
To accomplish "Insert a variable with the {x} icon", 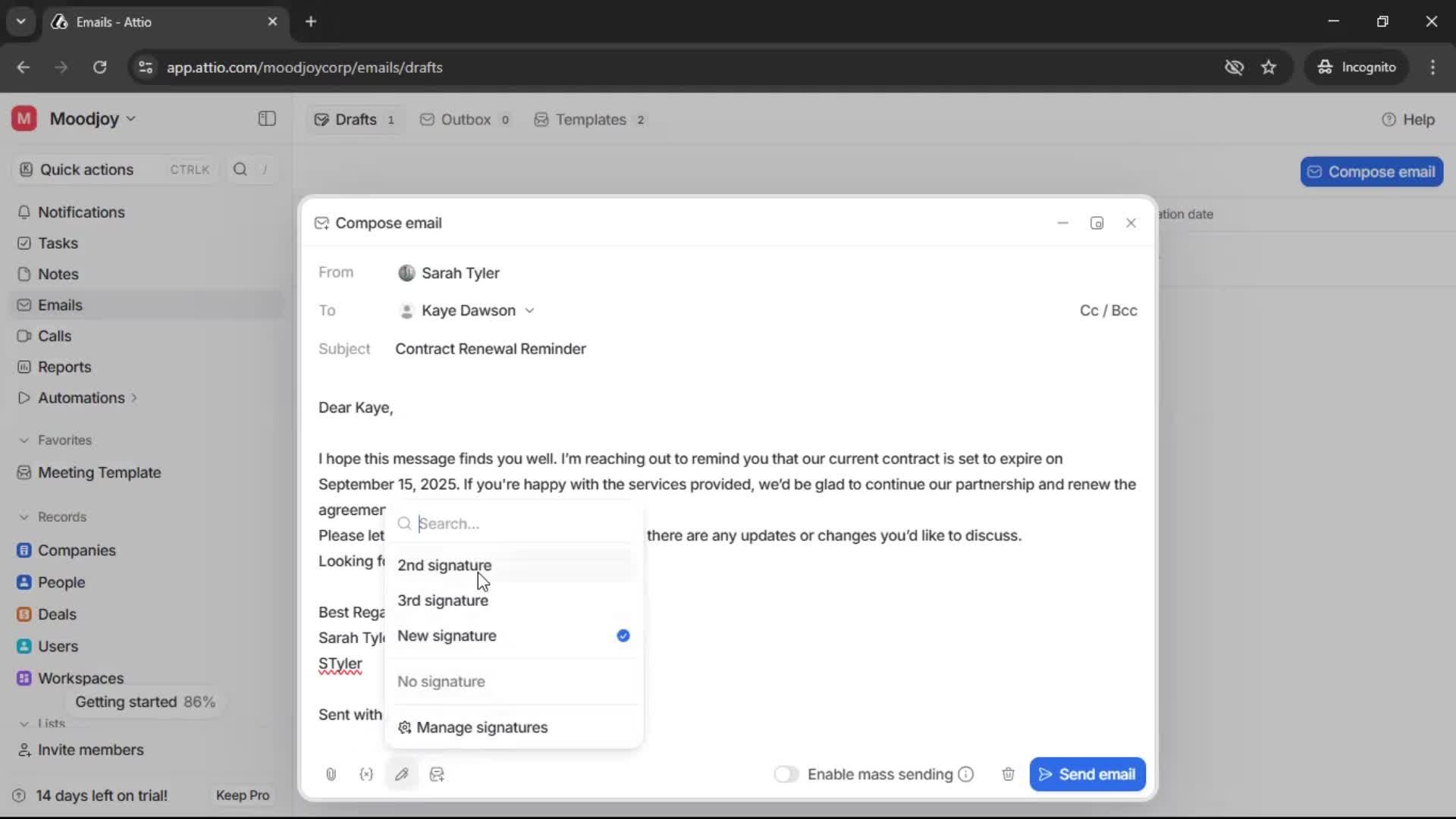I will [366, 774].
